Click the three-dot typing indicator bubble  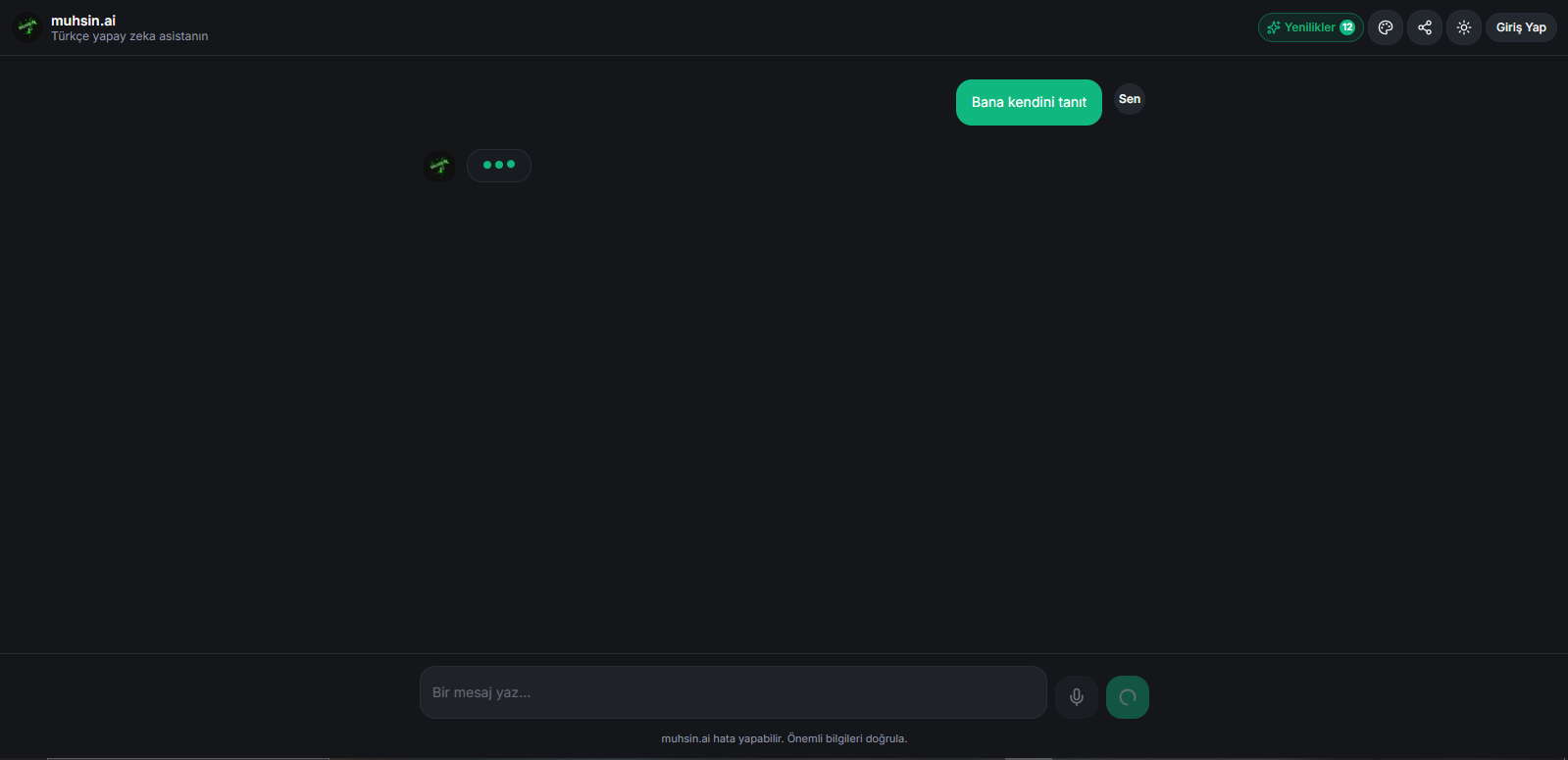pyautogui.click(x=499, y=166)
